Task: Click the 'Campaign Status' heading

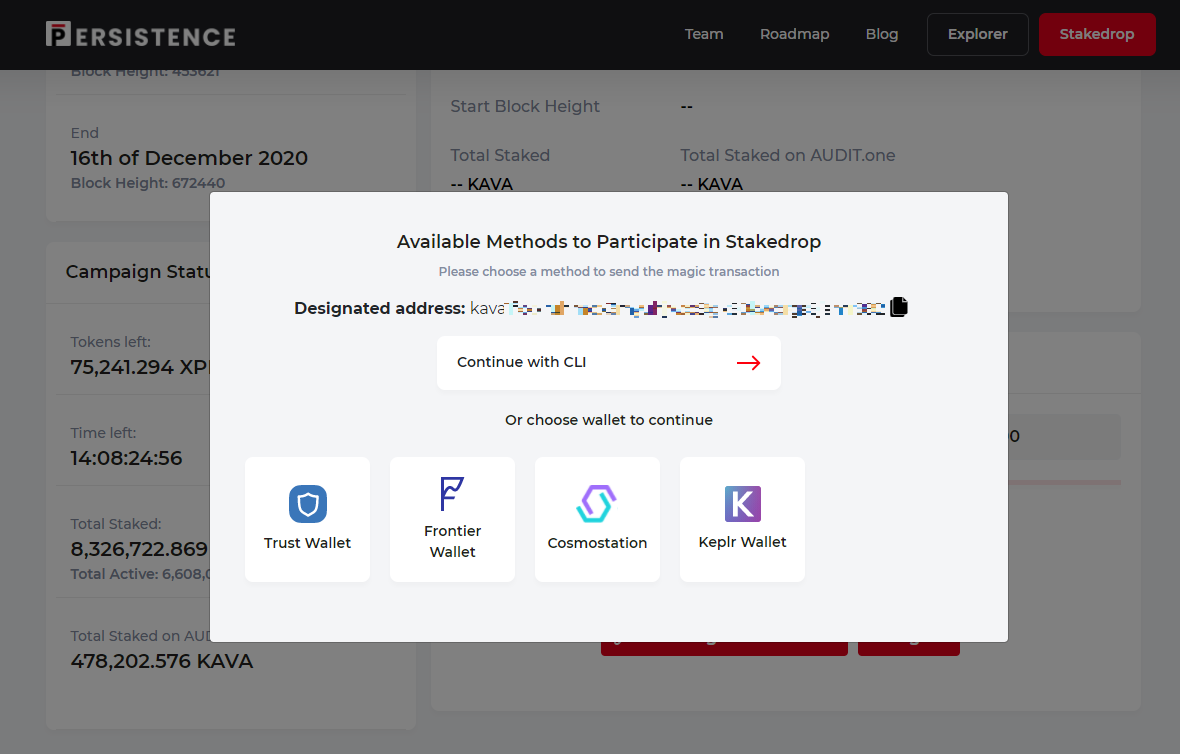Action: tap(138, 272)
